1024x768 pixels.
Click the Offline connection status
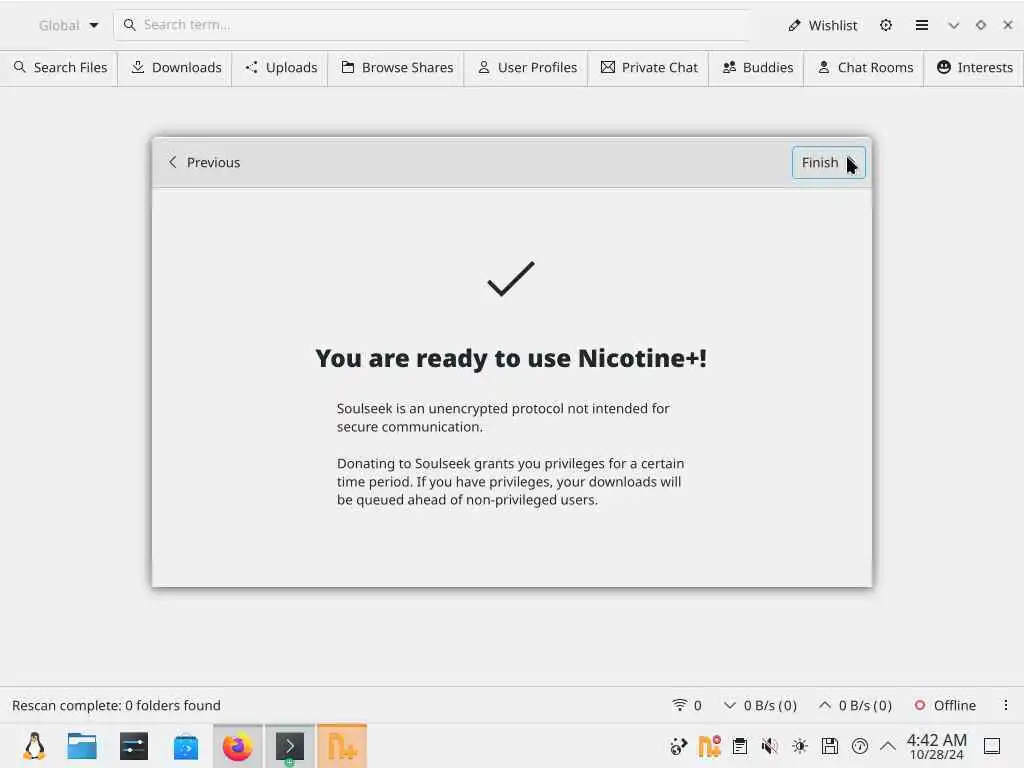pos(944,705)
